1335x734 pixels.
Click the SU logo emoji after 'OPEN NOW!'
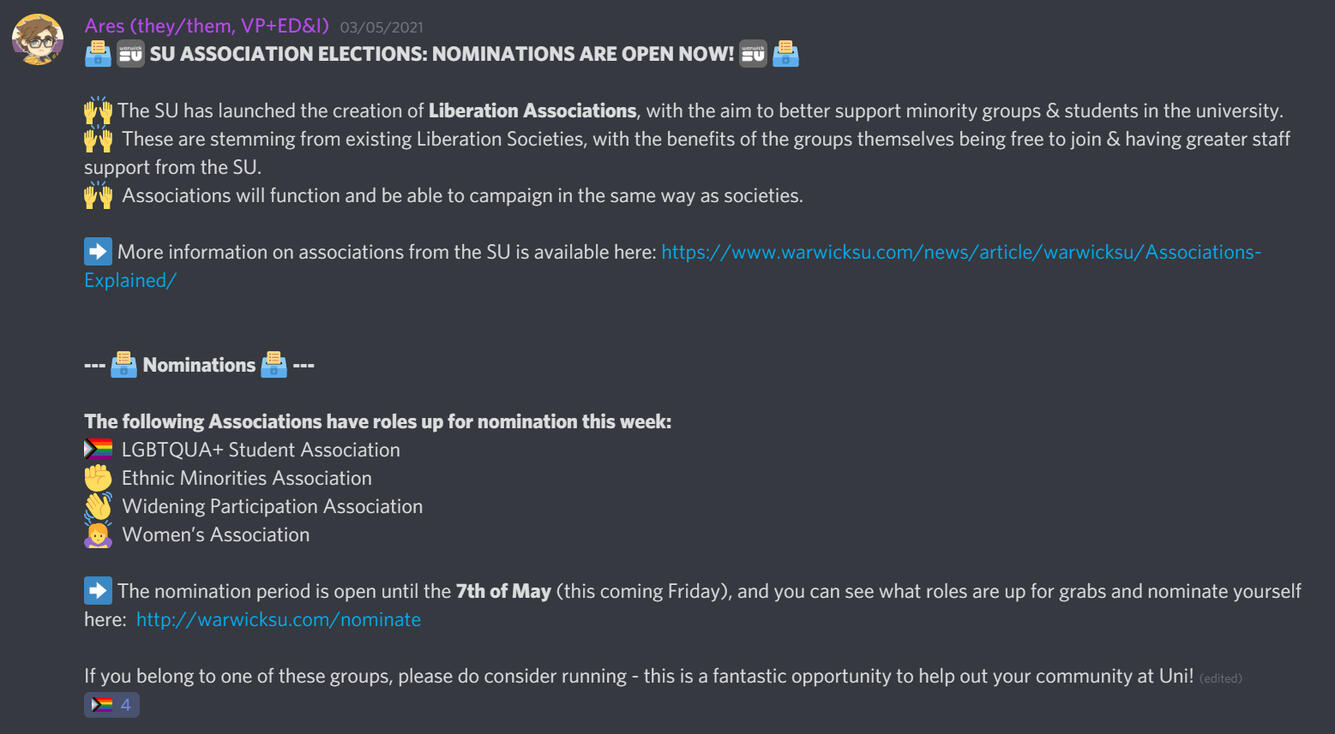753,54
